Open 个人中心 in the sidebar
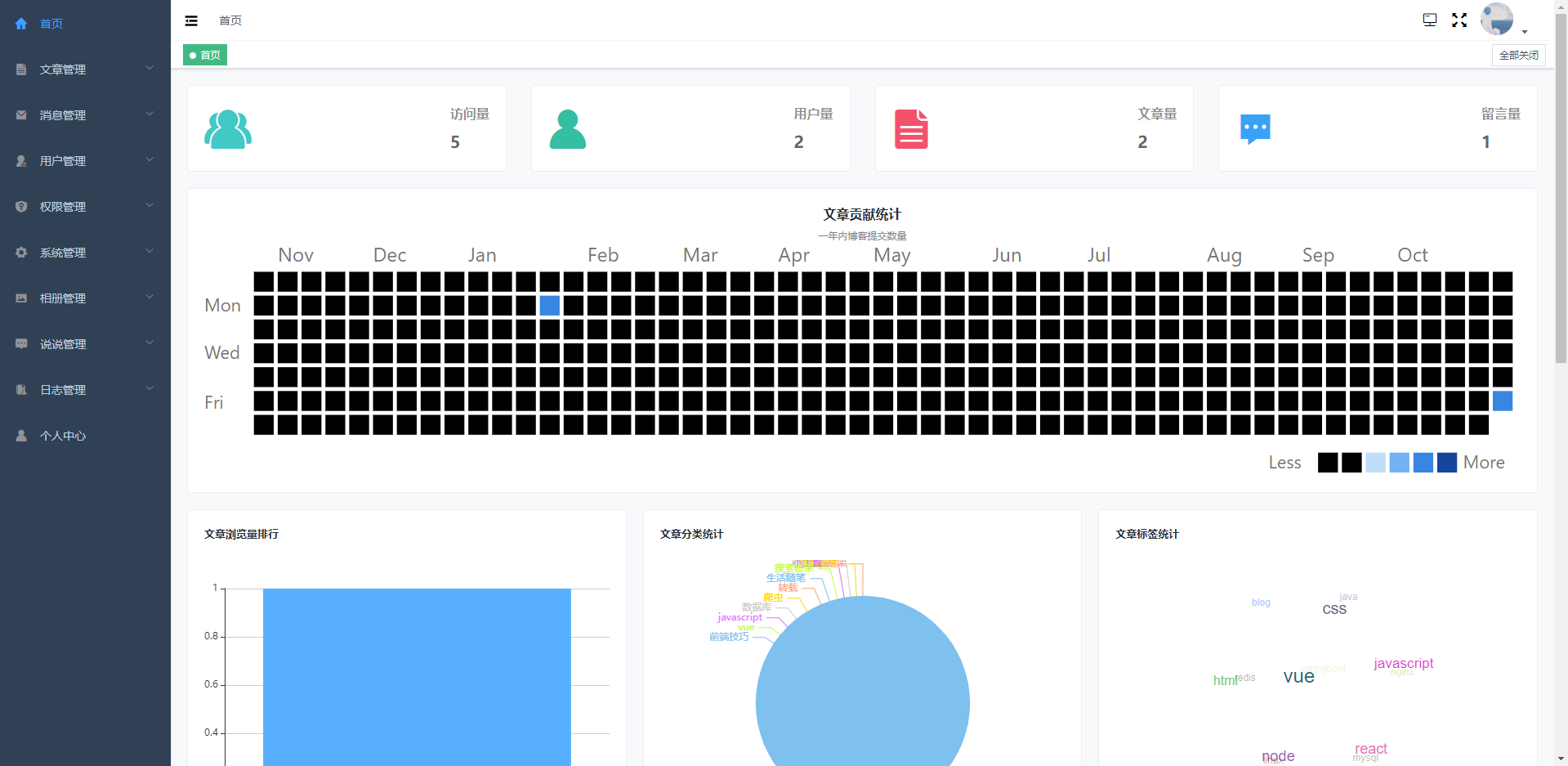 (x=63, y=436)
